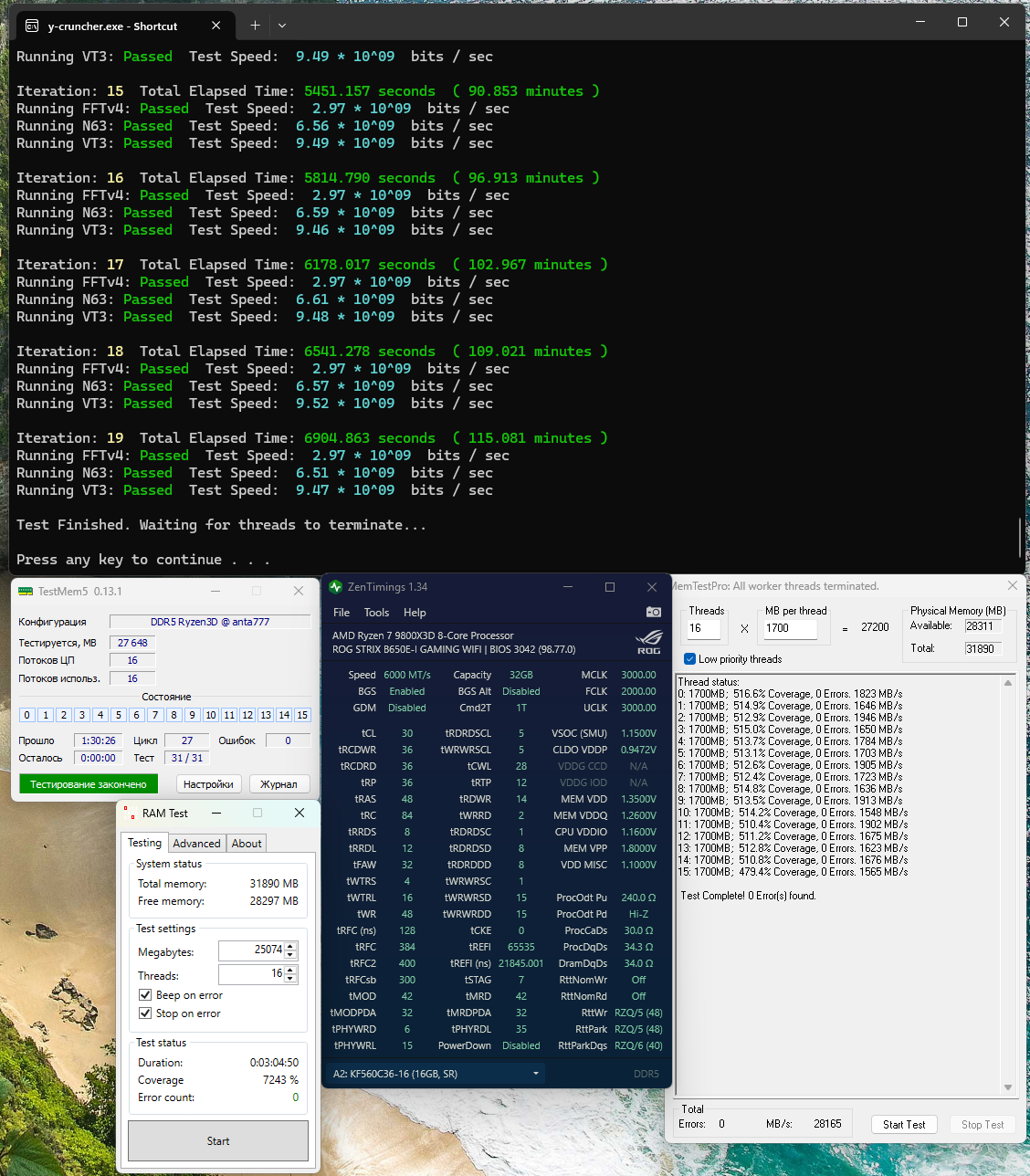Click the RAM Test red app icon
Image resolution: width=1030 pixels, height=1176 pixels.
point(131,813)
